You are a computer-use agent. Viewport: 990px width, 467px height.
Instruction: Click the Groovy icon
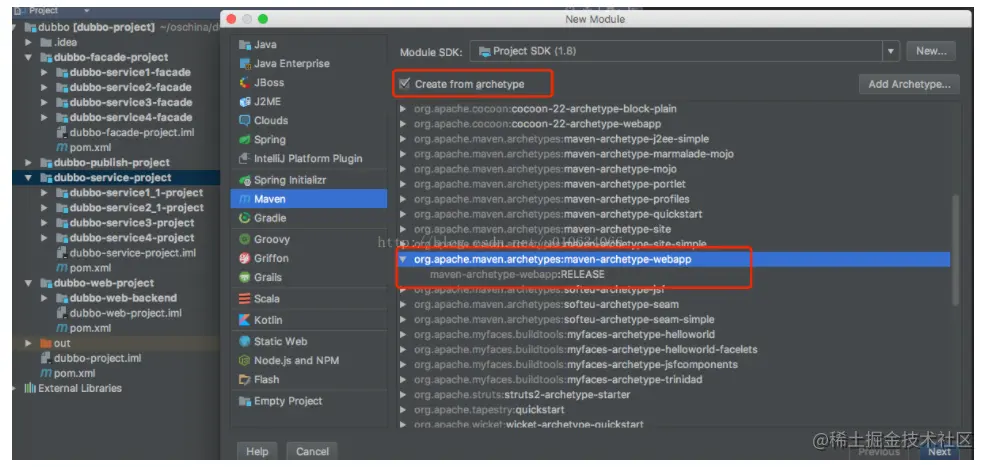coord(244,240)
